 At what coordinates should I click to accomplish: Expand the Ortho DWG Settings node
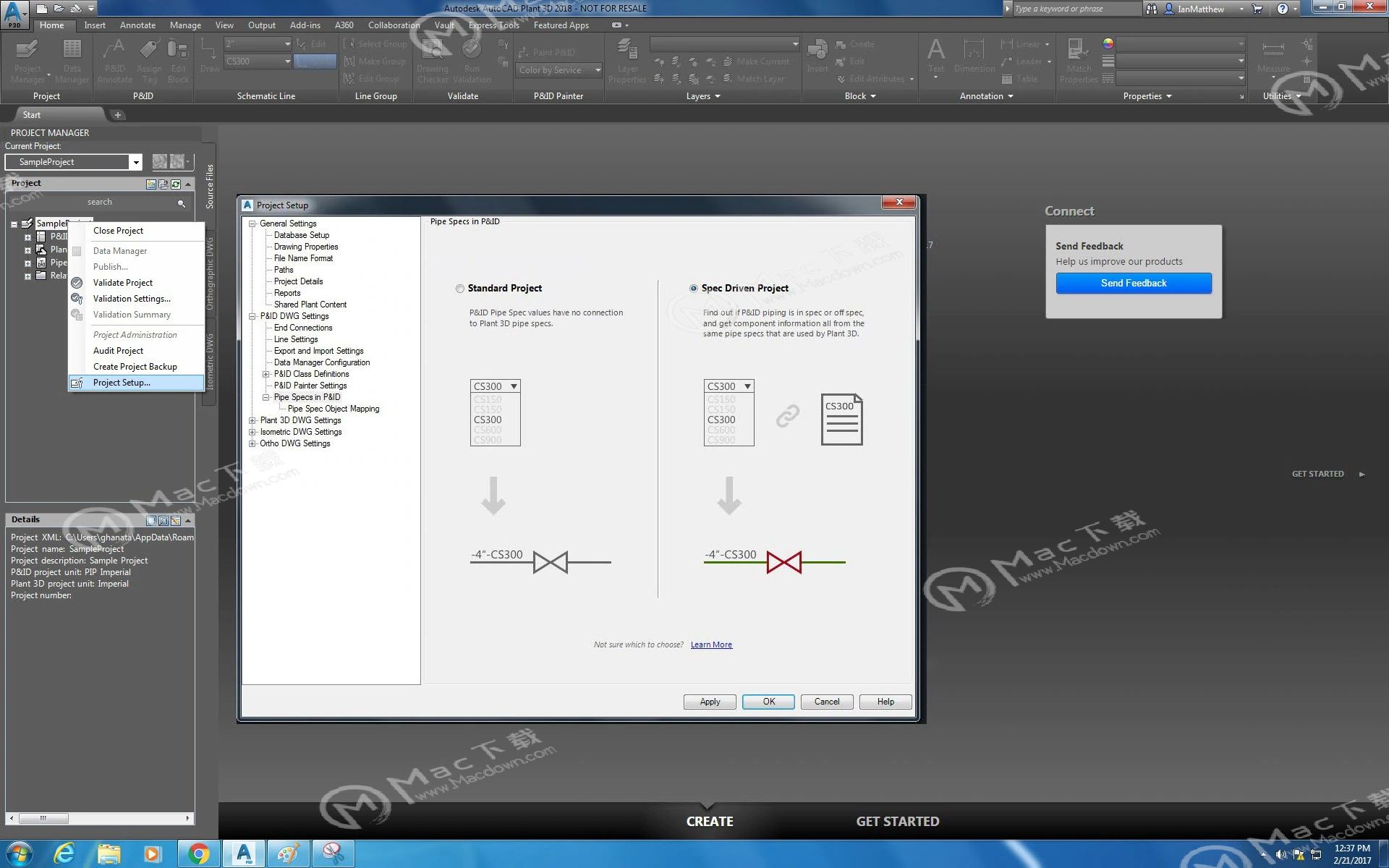pos(252,444)
